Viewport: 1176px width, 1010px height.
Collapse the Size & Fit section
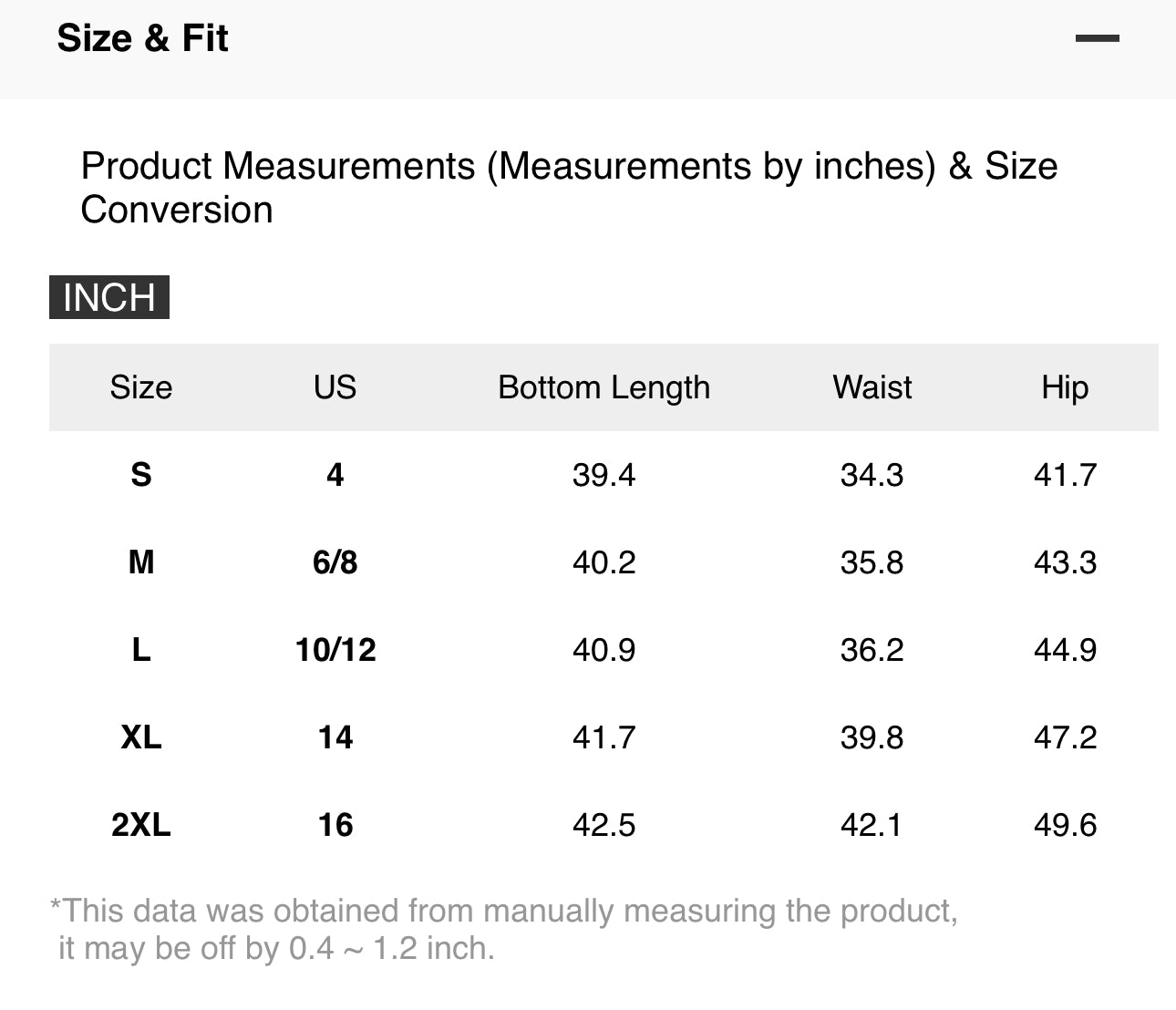[x=1097, y=38]
